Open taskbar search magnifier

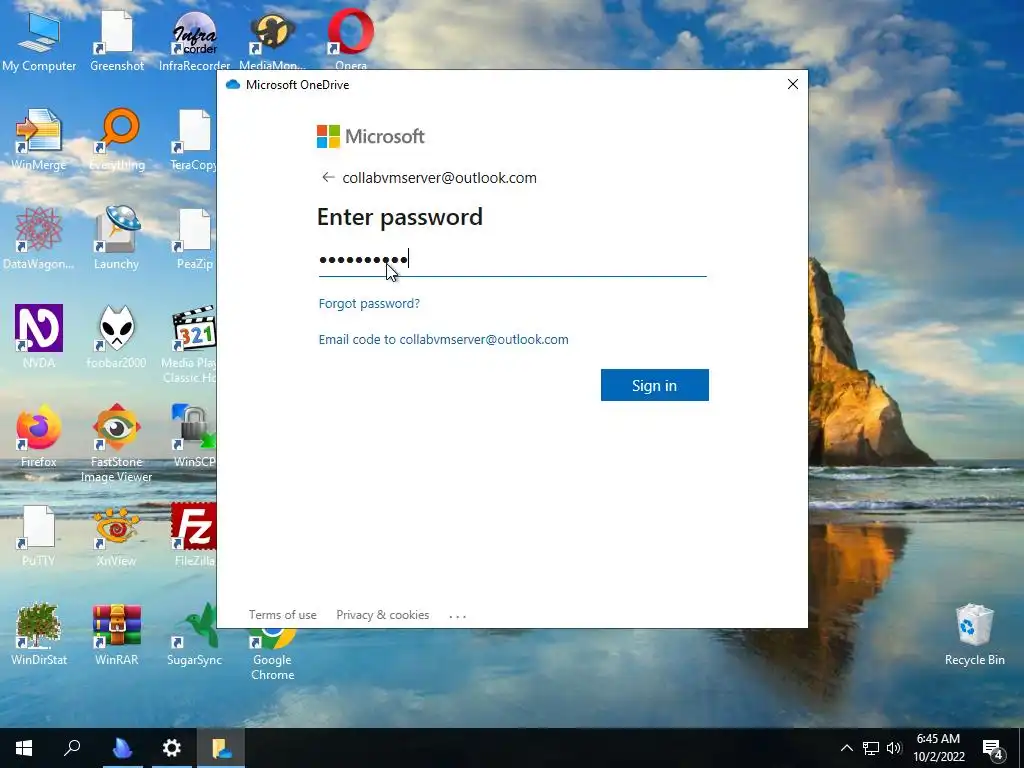pyautogui.click(x=72, y=748)
